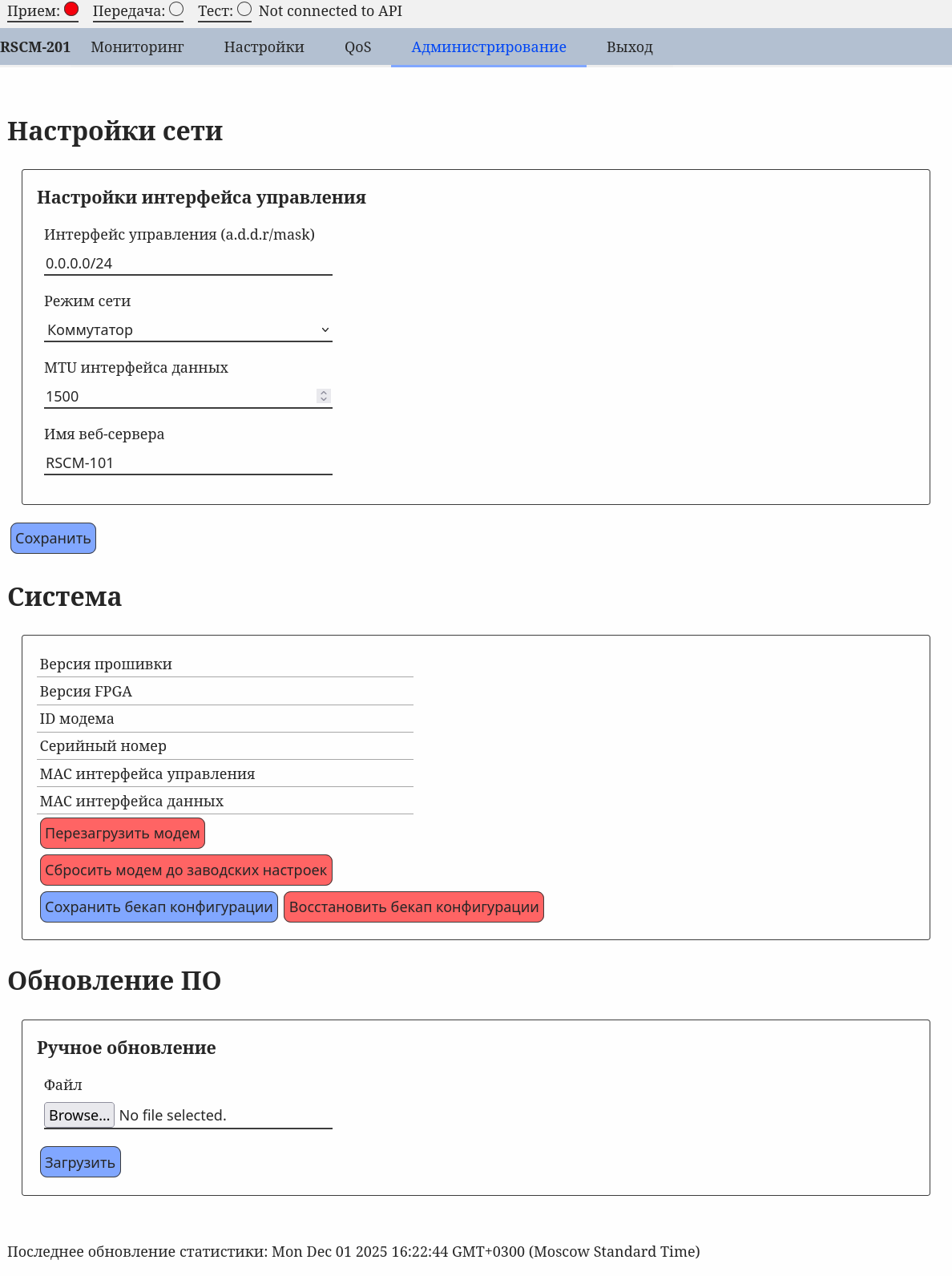Click Browse to choose firmware file
This screenshot has height=1276, width=952.
pos(79,1115)
